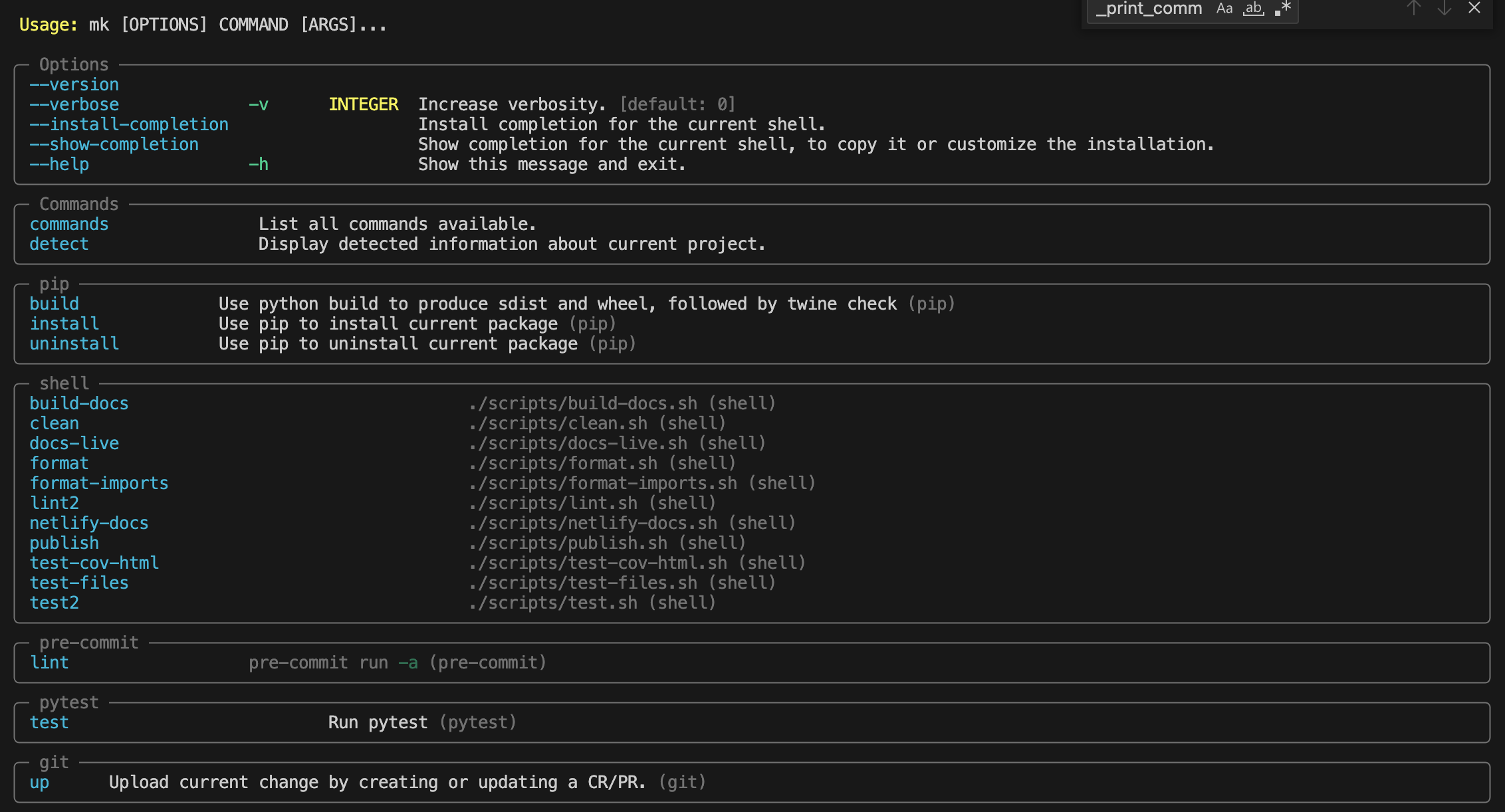Click the --install-completion option text
Image resolution: width=1505 pixels, height=812 pixels.
coord(129,124)
